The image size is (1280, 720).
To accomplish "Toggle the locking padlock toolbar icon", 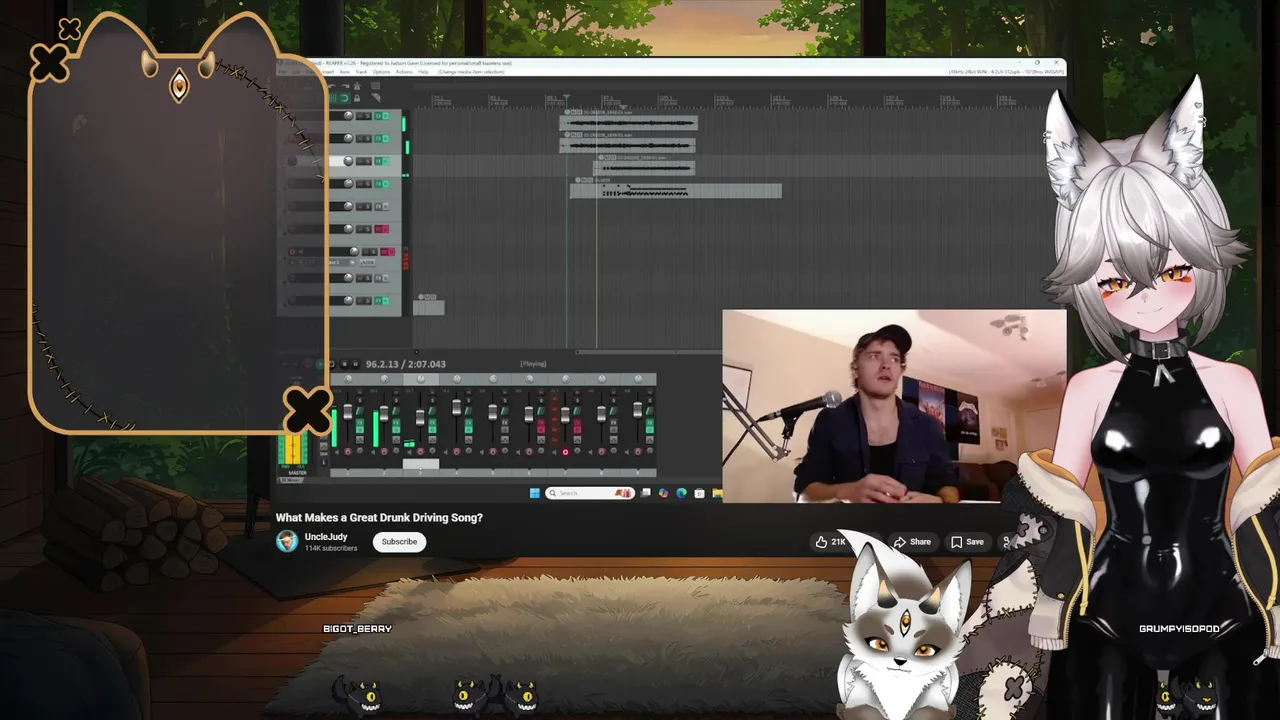I will coord(357,98).
